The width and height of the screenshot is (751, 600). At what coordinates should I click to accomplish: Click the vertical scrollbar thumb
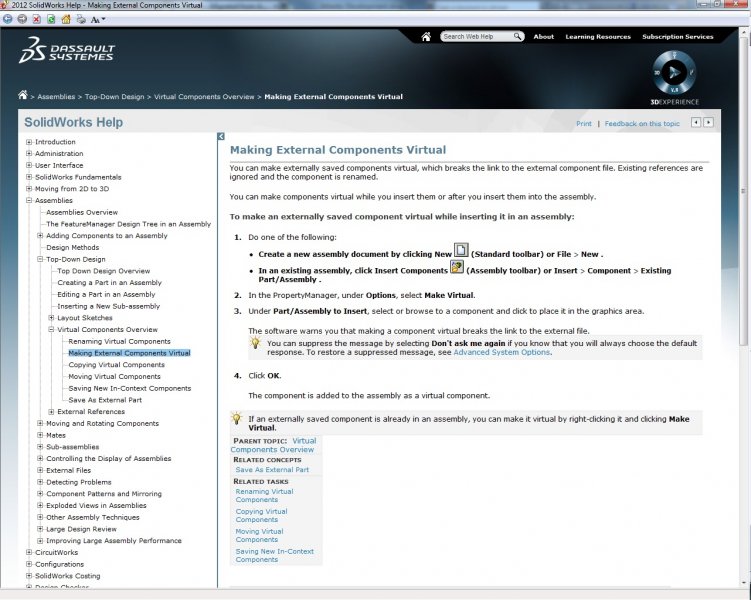[x=743, y=192]
